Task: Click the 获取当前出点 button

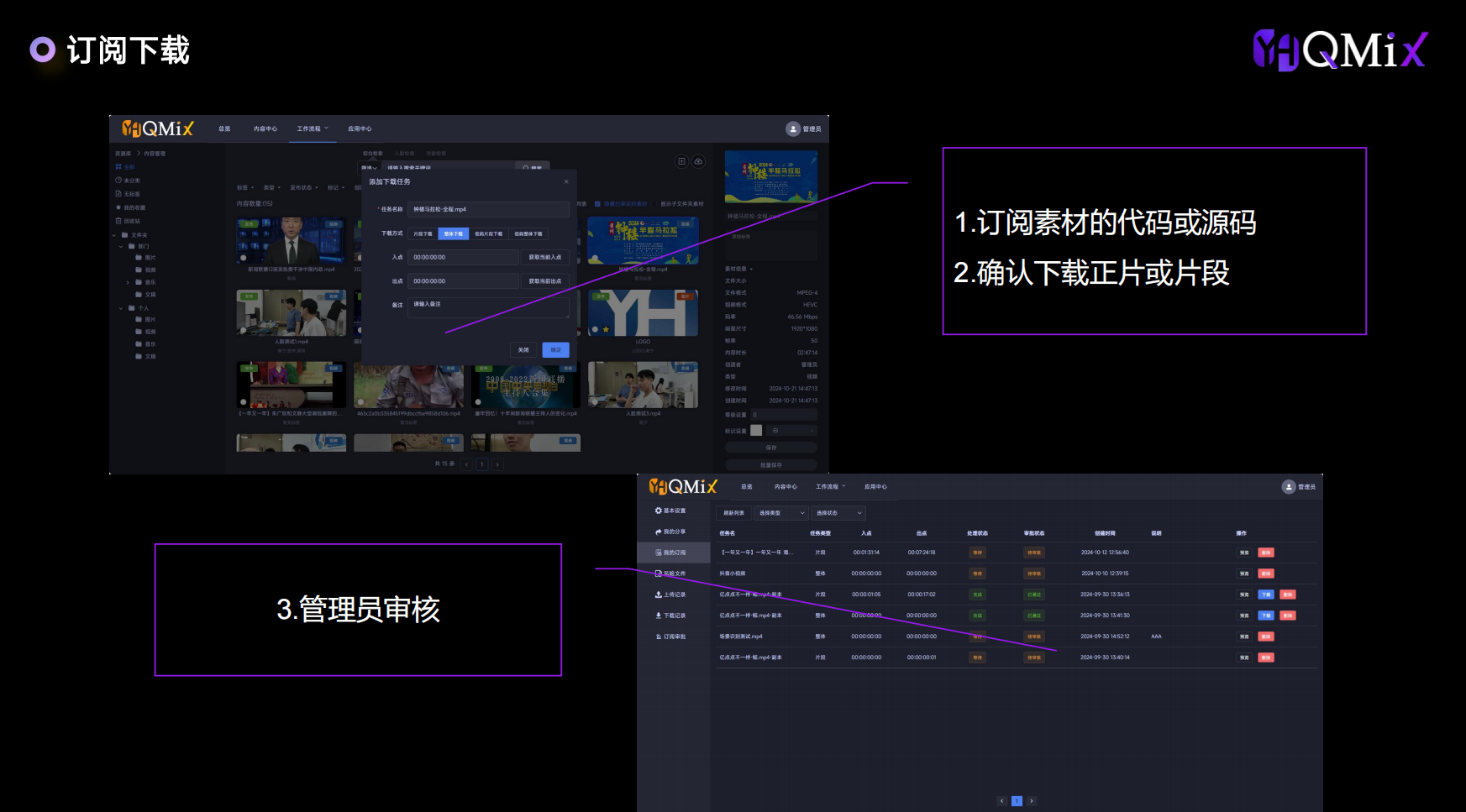Action: pyautogui.click(x=545, y=281)
